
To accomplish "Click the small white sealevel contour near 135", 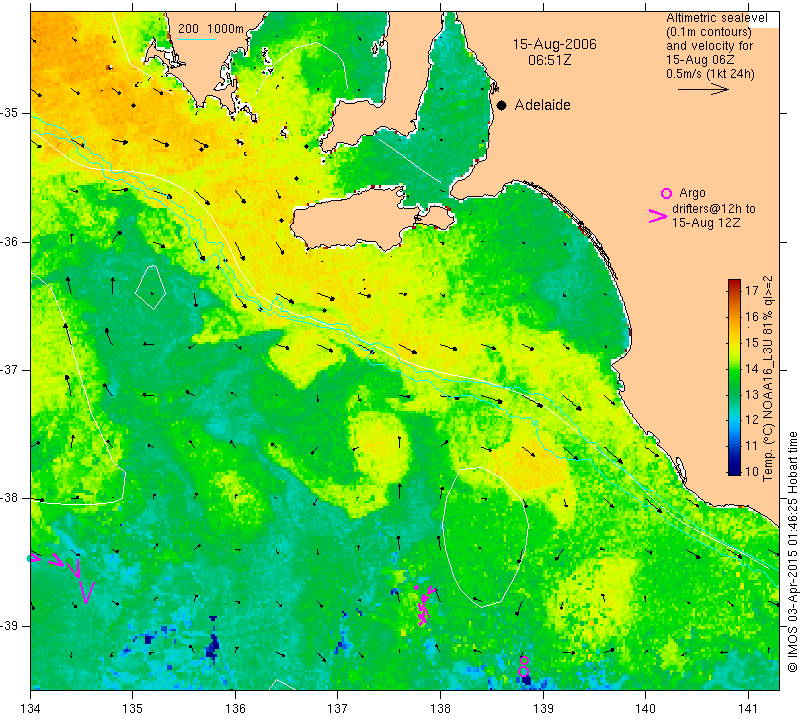I will 151,287.
